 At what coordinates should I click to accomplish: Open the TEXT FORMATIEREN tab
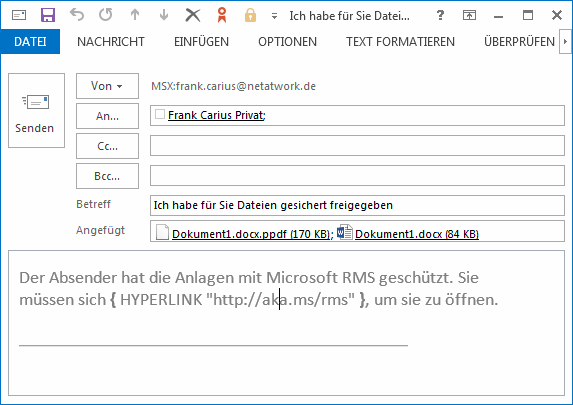pos(401,42)
